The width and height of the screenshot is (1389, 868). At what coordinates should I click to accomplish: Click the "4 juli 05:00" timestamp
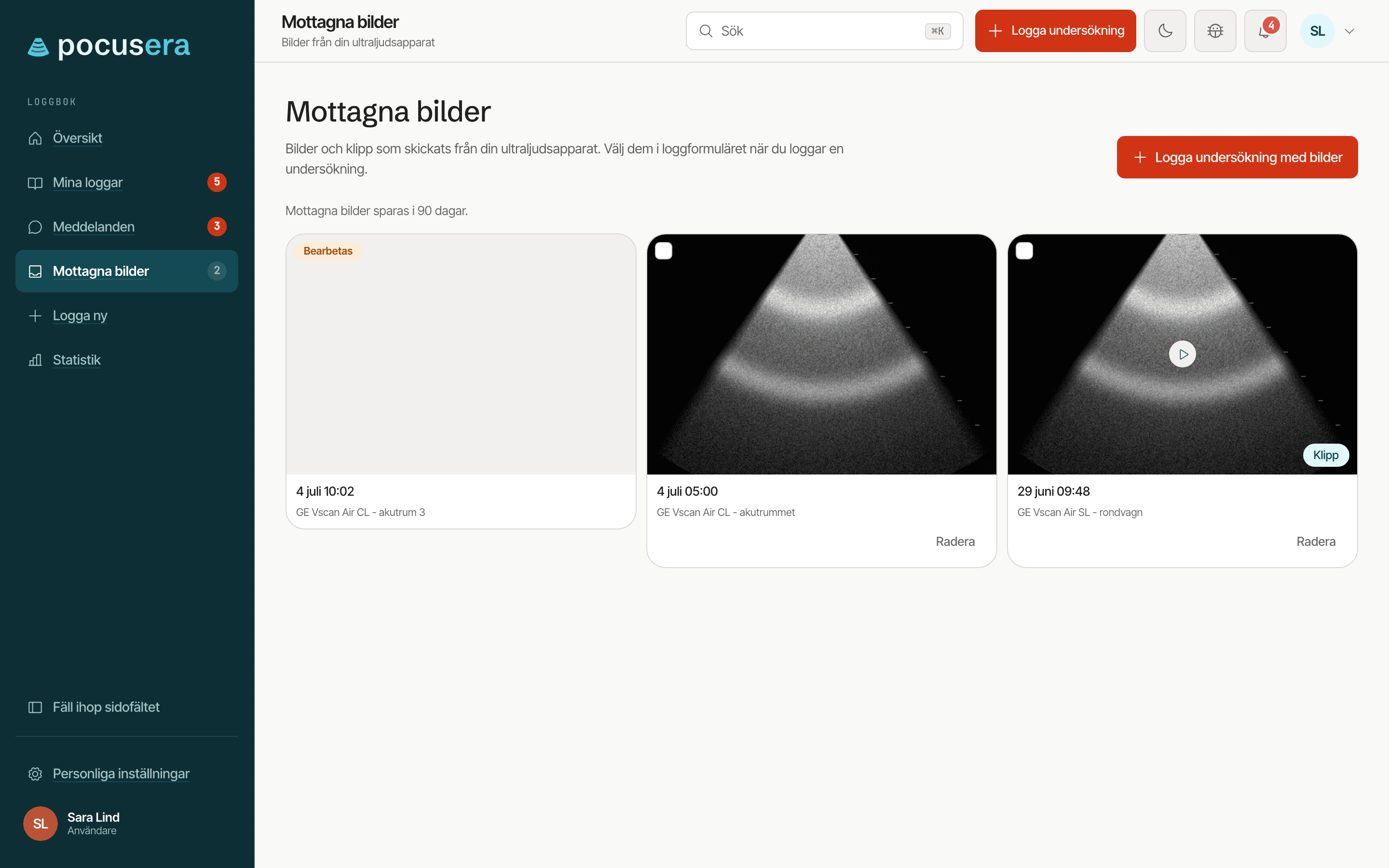(687, 491)
